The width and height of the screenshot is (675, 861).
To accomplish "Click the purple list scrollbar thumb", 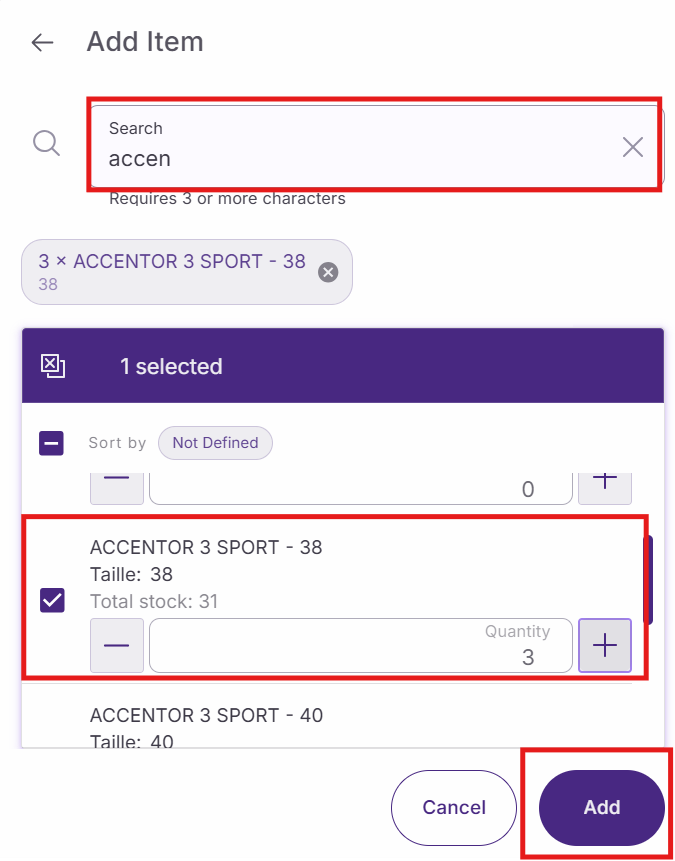I will coord(651,580).
